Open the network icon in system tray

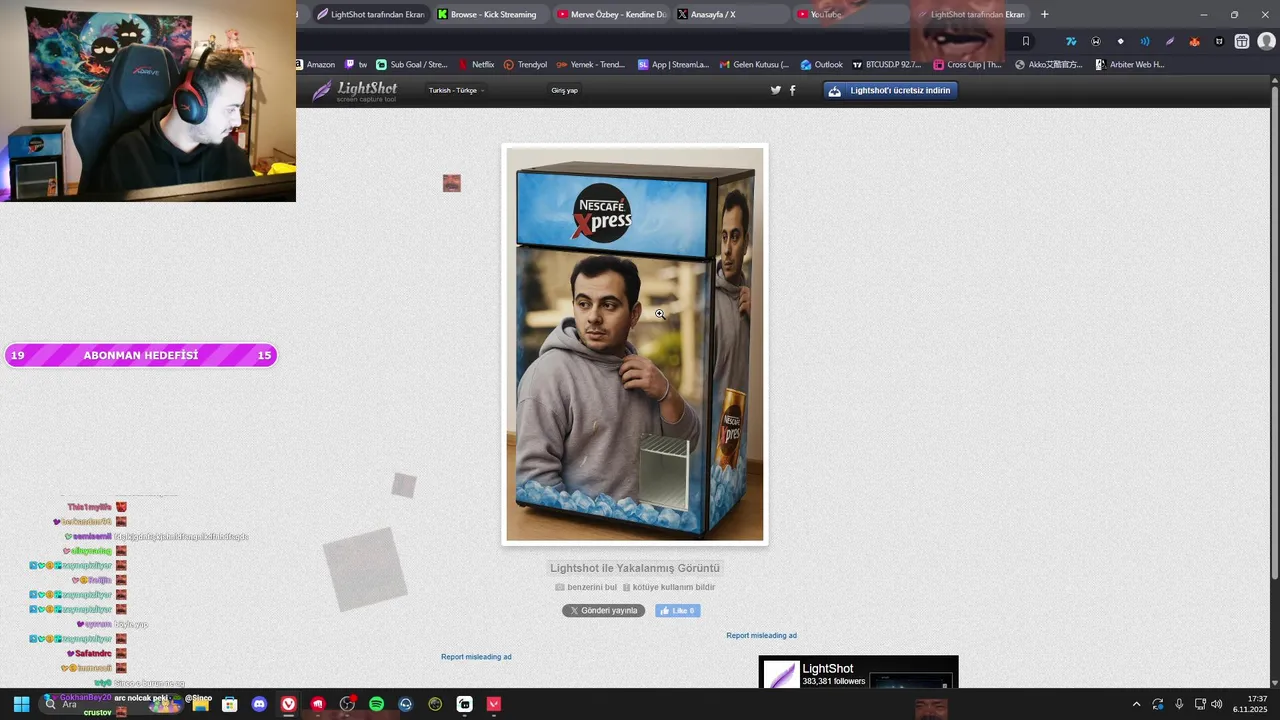[x=1200, y=704]
